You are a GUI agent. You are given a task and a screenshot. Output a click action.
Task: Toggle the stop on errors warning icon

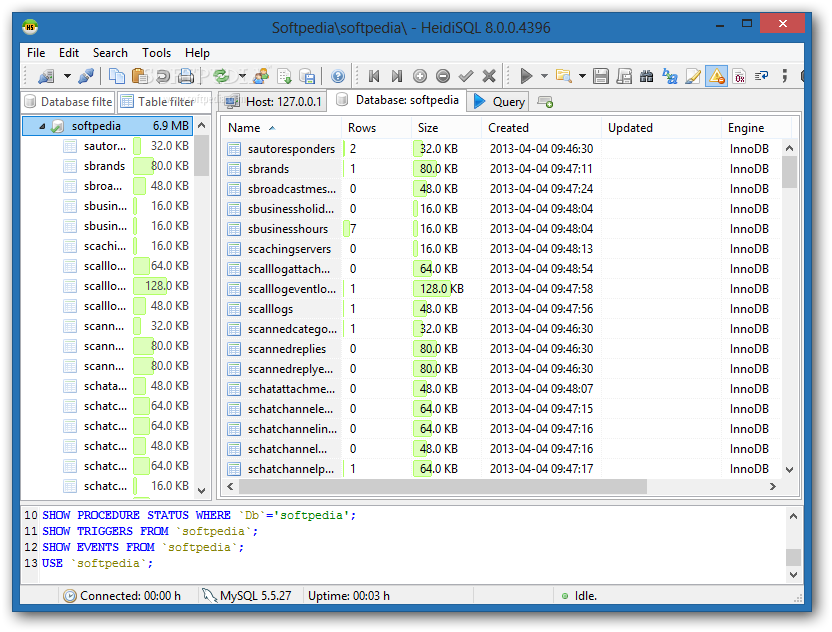click(x=716, y=76)
